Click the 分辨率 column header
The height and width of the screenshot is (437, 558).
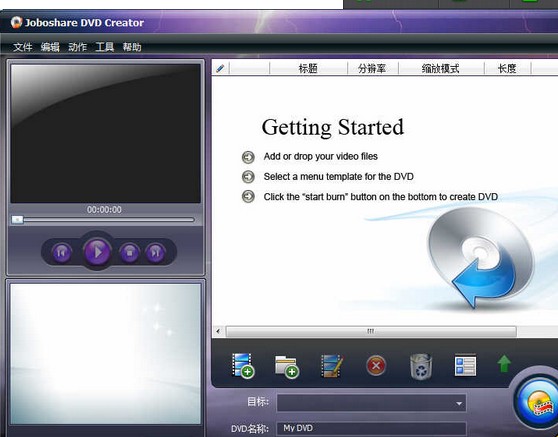coord(372,68)
